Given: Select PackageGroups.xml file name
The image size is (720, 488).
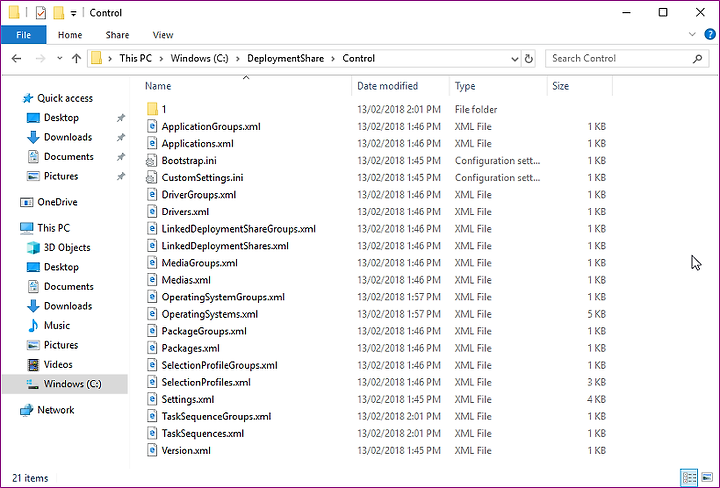Looking at the screenshot, I should pos(204,331).
